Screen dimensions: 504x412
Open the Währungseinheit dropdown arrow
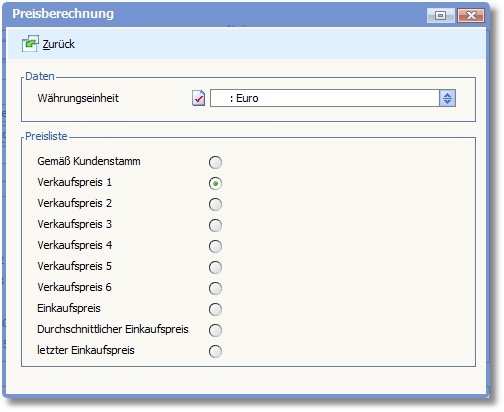(447, 98)
